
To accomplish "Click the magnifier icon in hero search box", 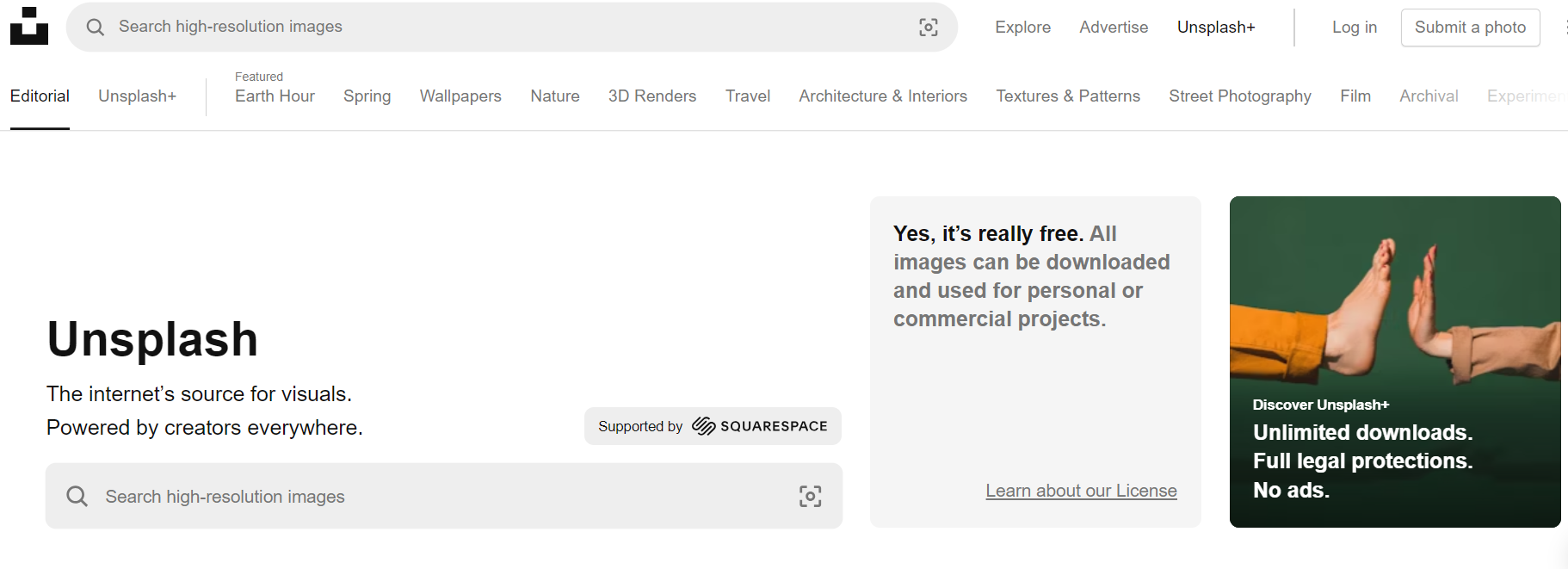I will 77,496.
